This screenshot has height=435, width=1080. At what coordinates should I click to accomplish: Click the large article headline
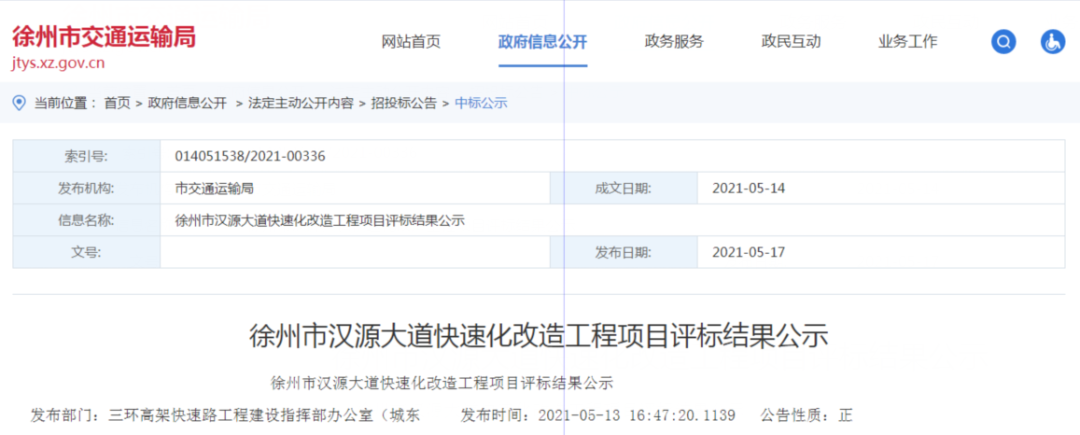[538, 336]
